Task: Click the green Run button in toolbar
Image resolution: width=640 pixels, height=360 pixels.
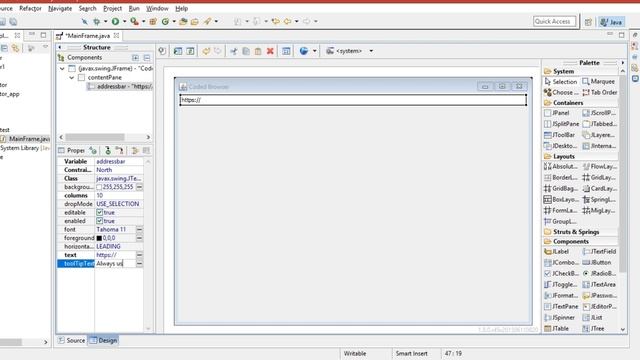Action: (x=116, y=21)
